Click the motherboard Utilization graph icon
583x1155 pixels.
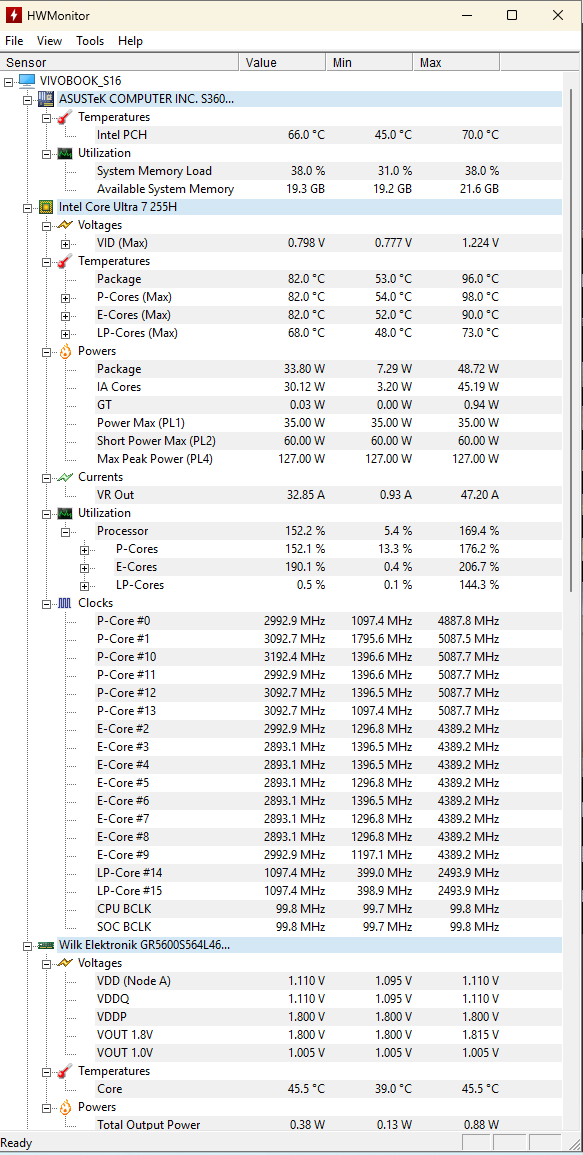point(66,153)
